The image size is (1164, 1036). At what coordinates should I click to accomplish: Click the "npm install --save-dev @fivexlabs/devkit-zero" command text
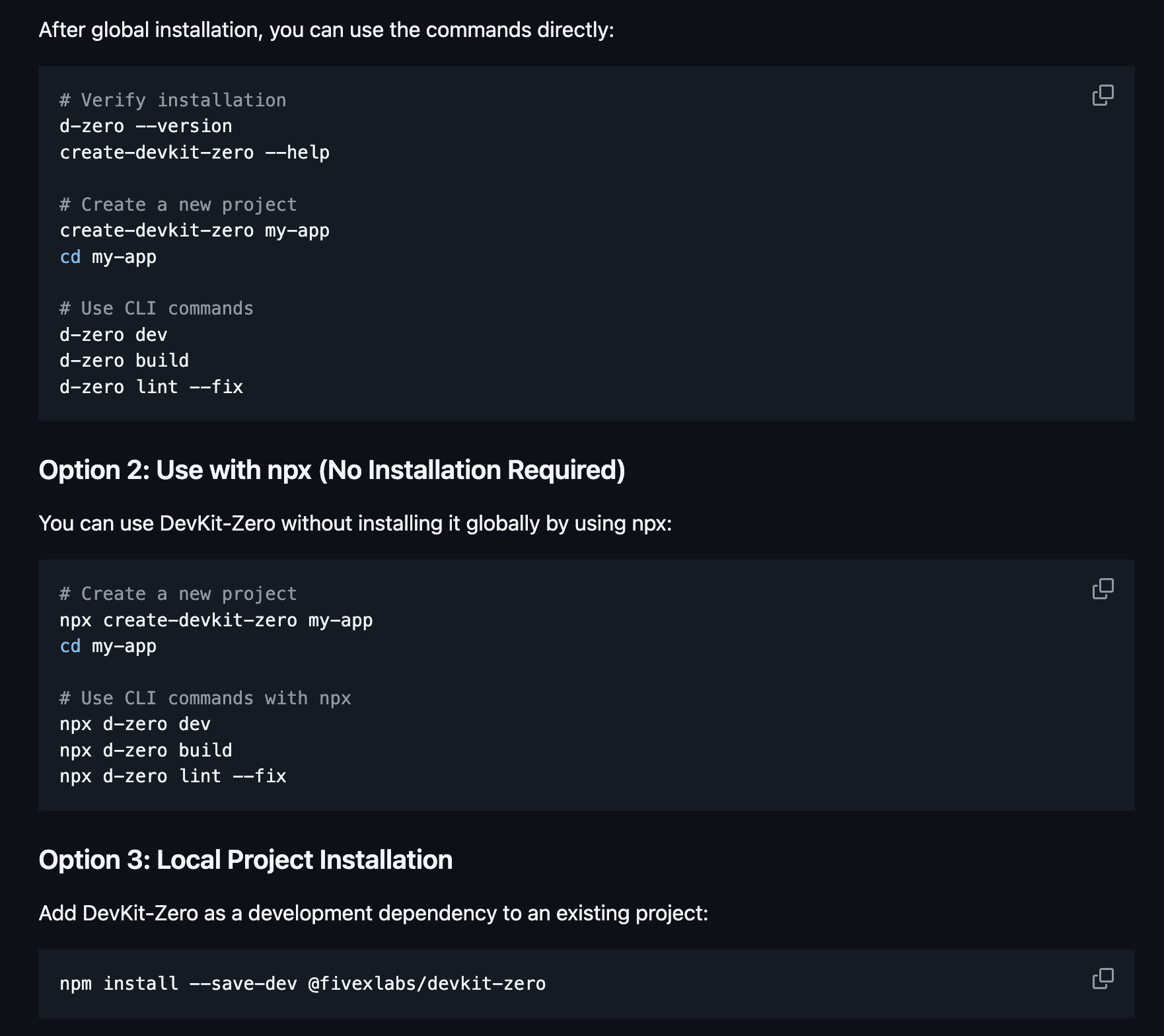tap(303, 984)
